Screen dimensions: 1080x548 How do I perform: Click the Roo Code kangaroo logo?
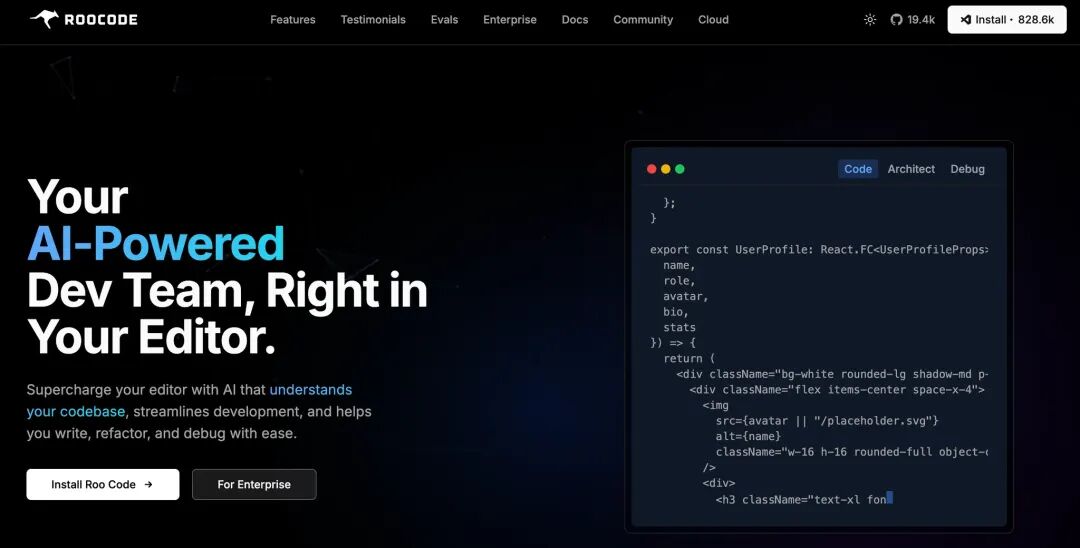click(44, 19)
